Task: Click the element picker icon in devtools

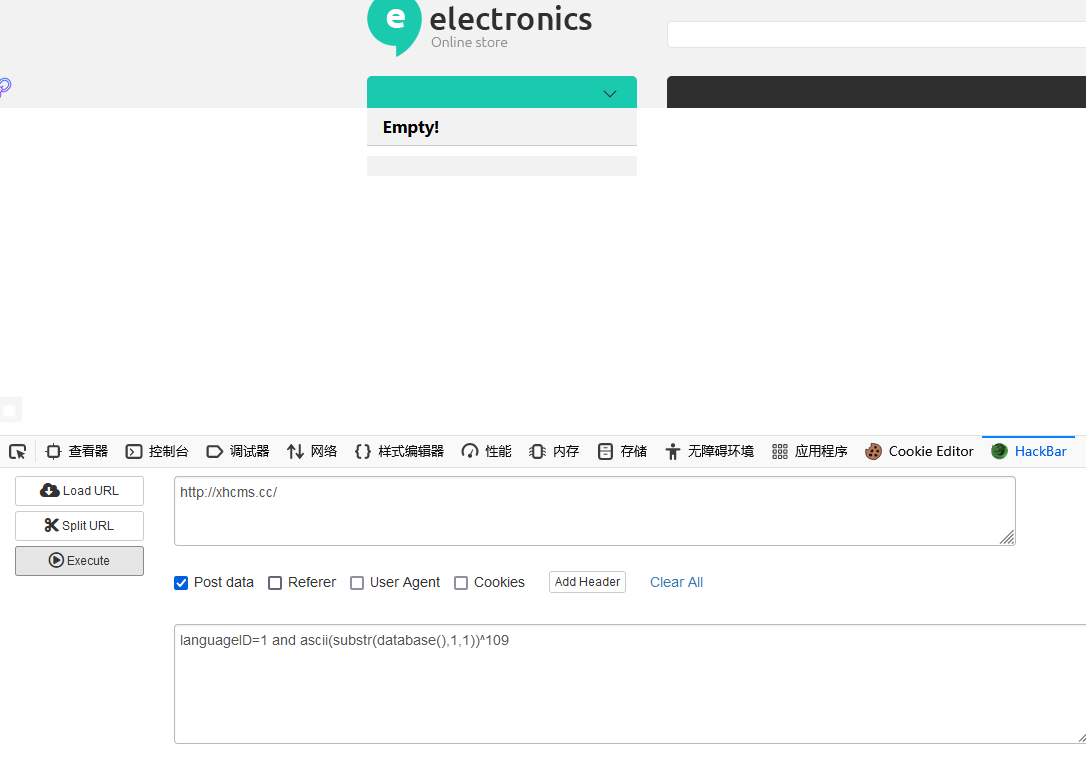Action: [x=17, y=451]
